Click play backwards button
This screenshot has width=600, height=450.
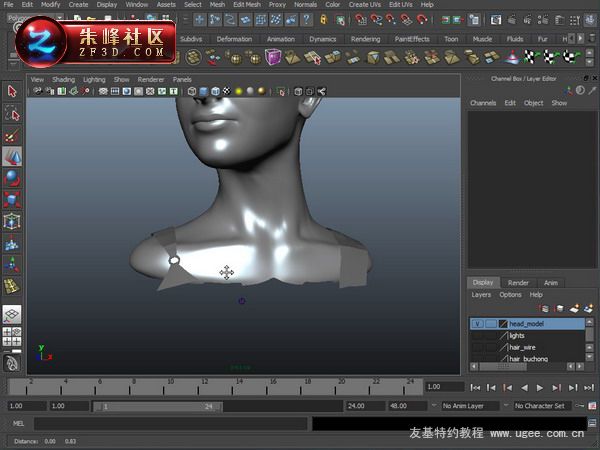point(524,388)
